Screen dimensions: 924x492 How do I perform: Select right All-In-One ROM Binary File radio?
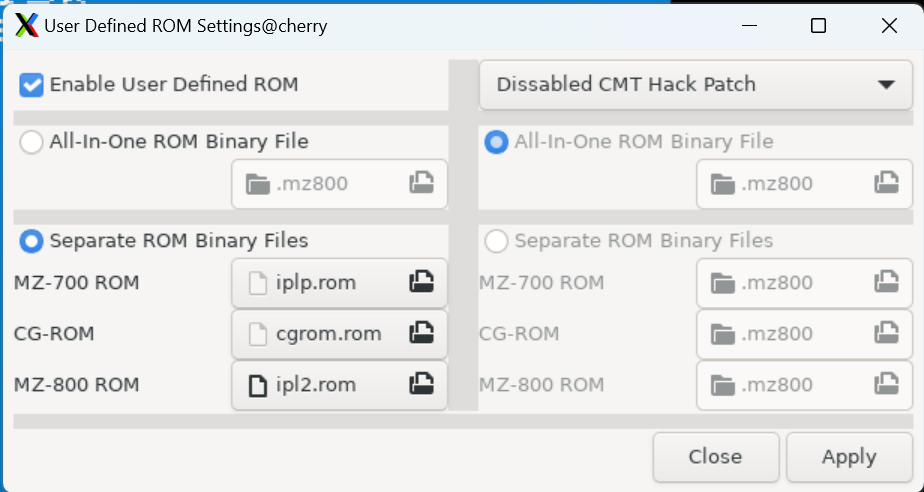click(x=496, y=142)
